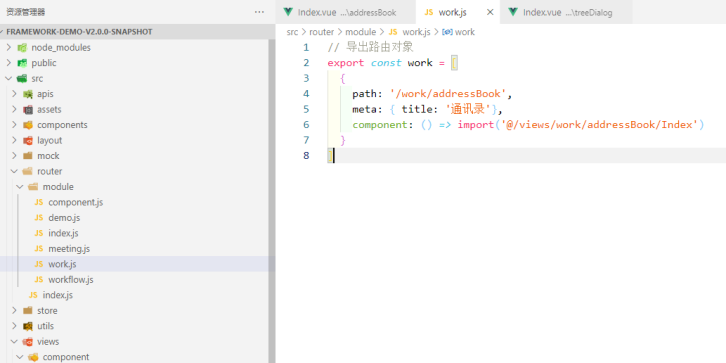Click the layout folder icon
Image resolution: width=726 pixels, height=363 pixels.
pyautogui.click(x=28, y=140)
